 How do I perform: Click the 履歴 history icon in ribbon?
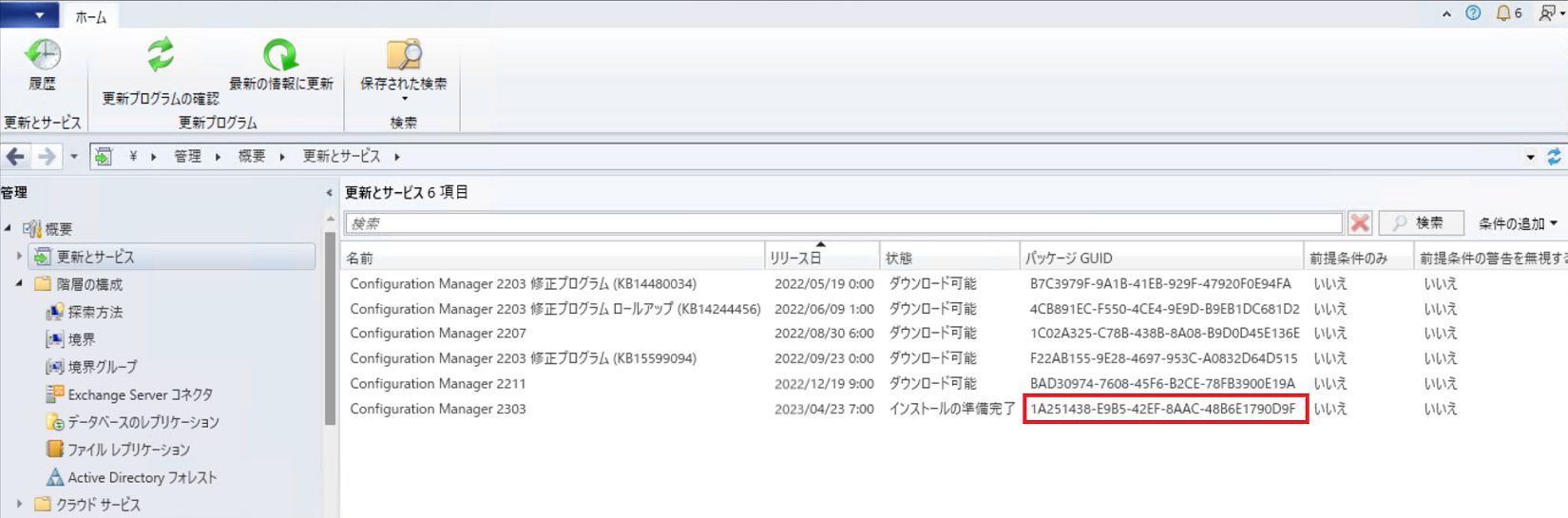coord(42,56)
